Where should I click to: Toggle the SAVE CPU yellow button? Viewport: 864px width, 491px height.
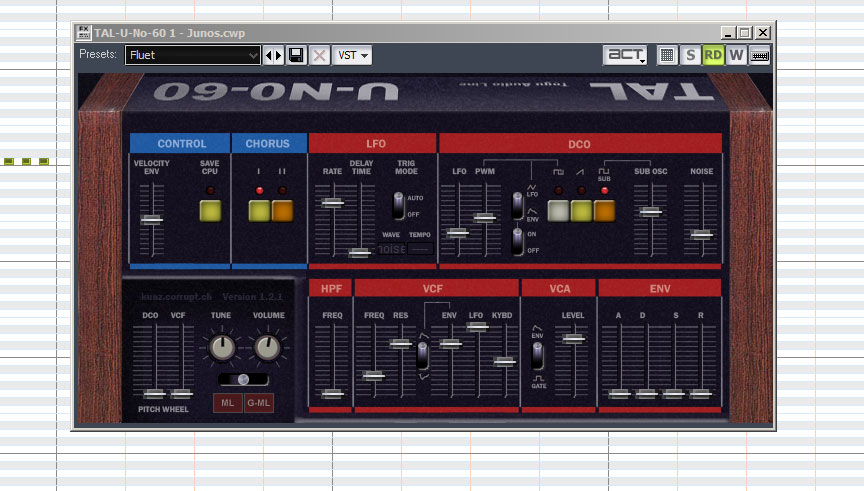tap(210, 211)
